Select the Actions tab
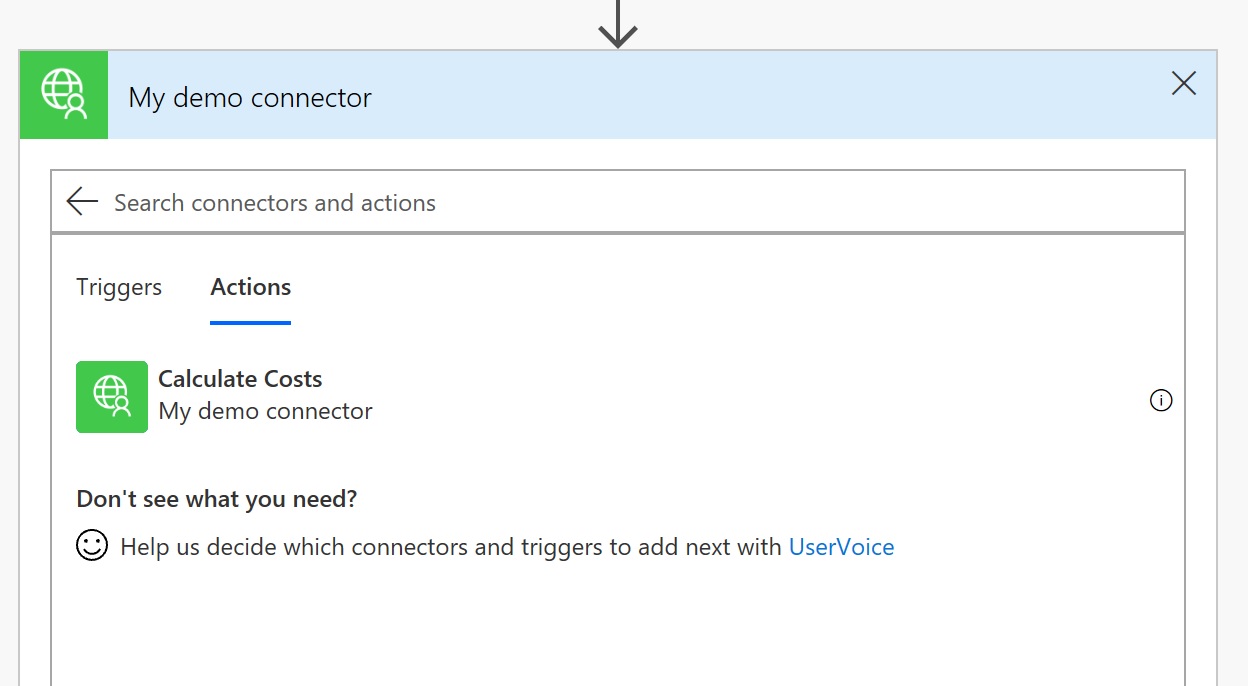This screenshot has height=686, width=1248. (251, 288)
